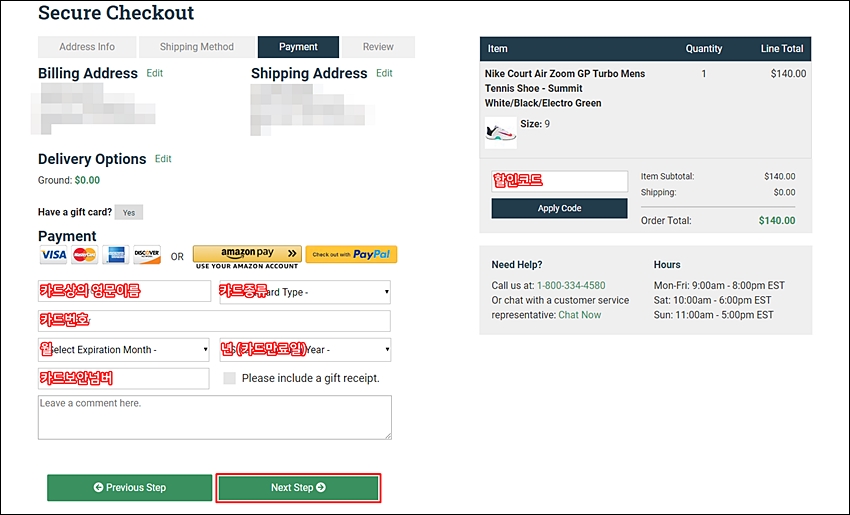Call the 1-800-334-4580 phone link
Screen dimensions: 850x515
coord(571,286)
